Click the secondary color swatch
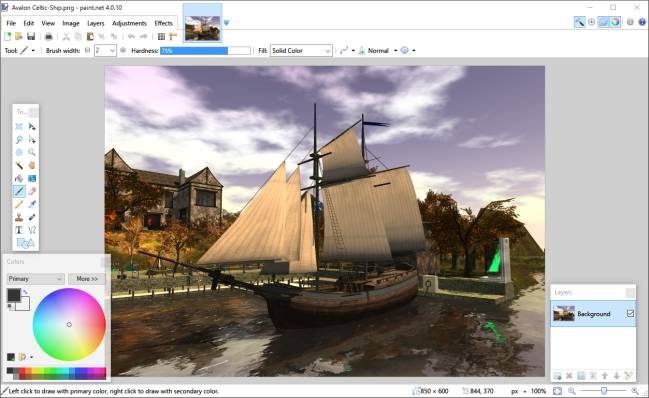 click(24, 305)
